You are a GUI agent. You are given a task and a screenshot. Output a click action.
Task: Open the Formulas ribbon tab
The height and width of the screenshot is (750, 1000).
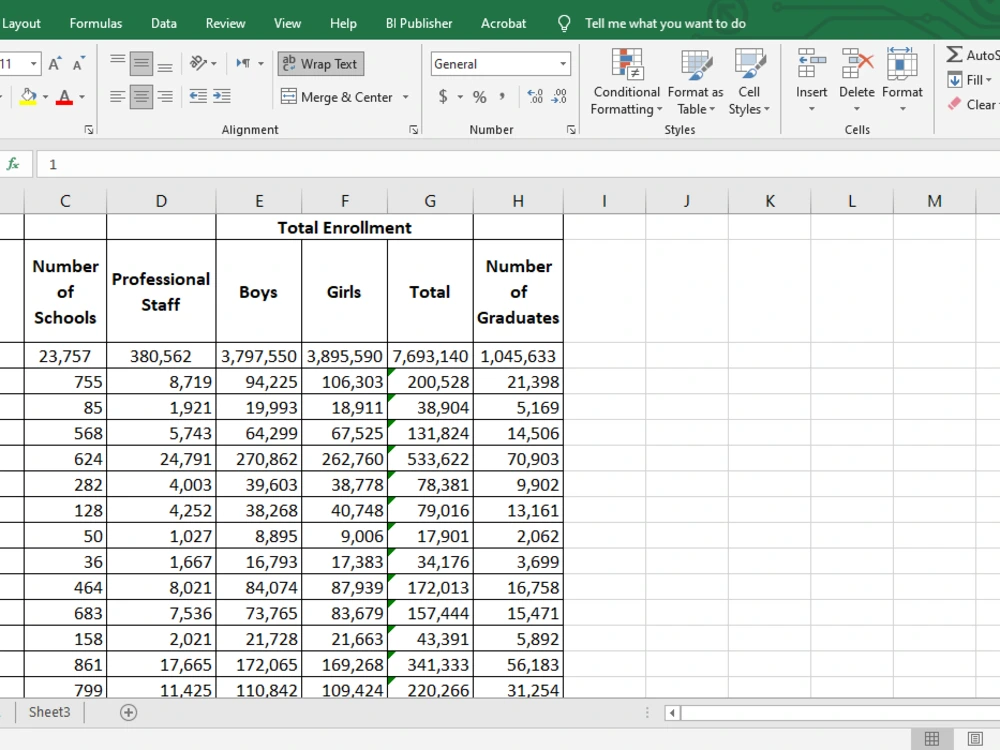pos(96,24)
